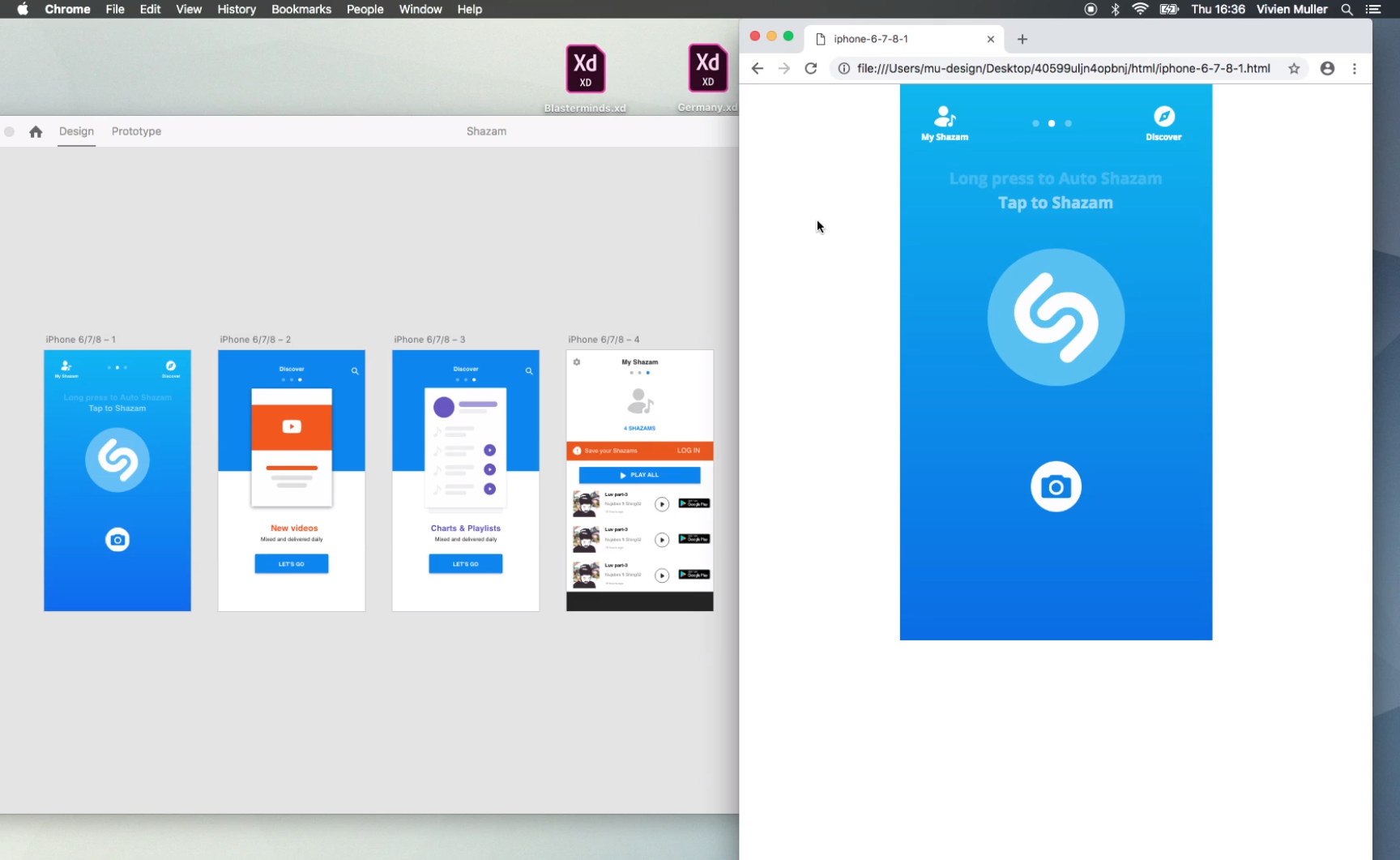
Task: Click the play button on first Luv part-3 row
Action: pos(662,504)
